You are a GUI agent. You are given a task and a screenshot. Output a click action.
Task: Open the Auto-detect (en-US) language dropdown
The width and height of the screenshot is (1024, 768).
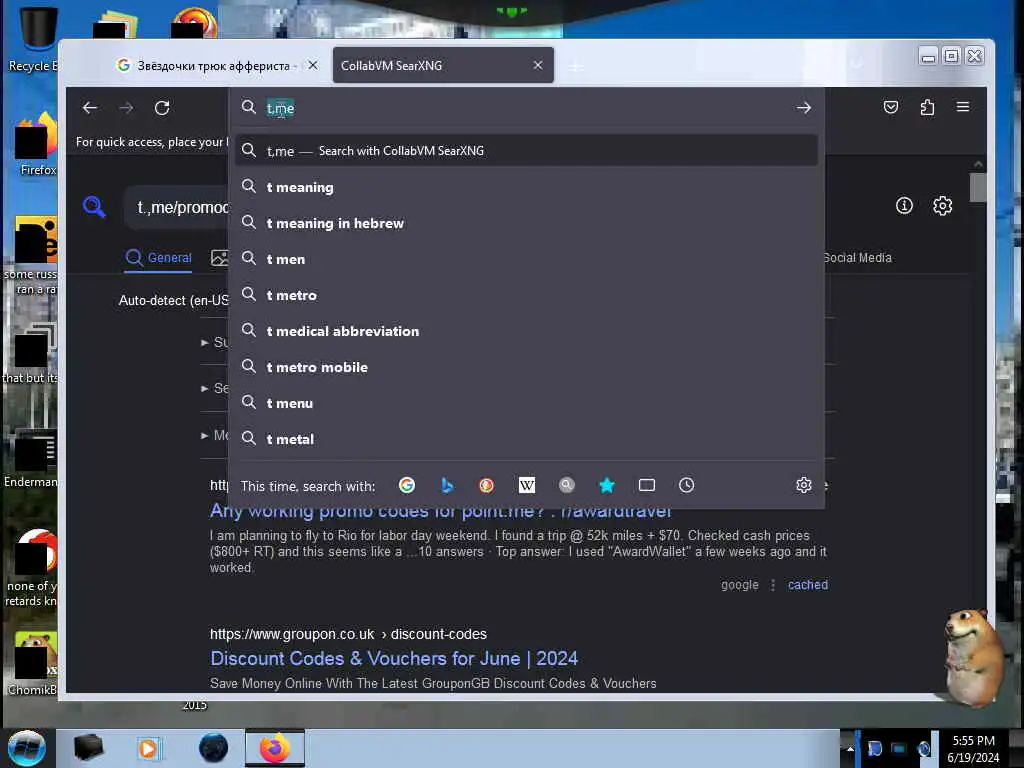[173, 300]
